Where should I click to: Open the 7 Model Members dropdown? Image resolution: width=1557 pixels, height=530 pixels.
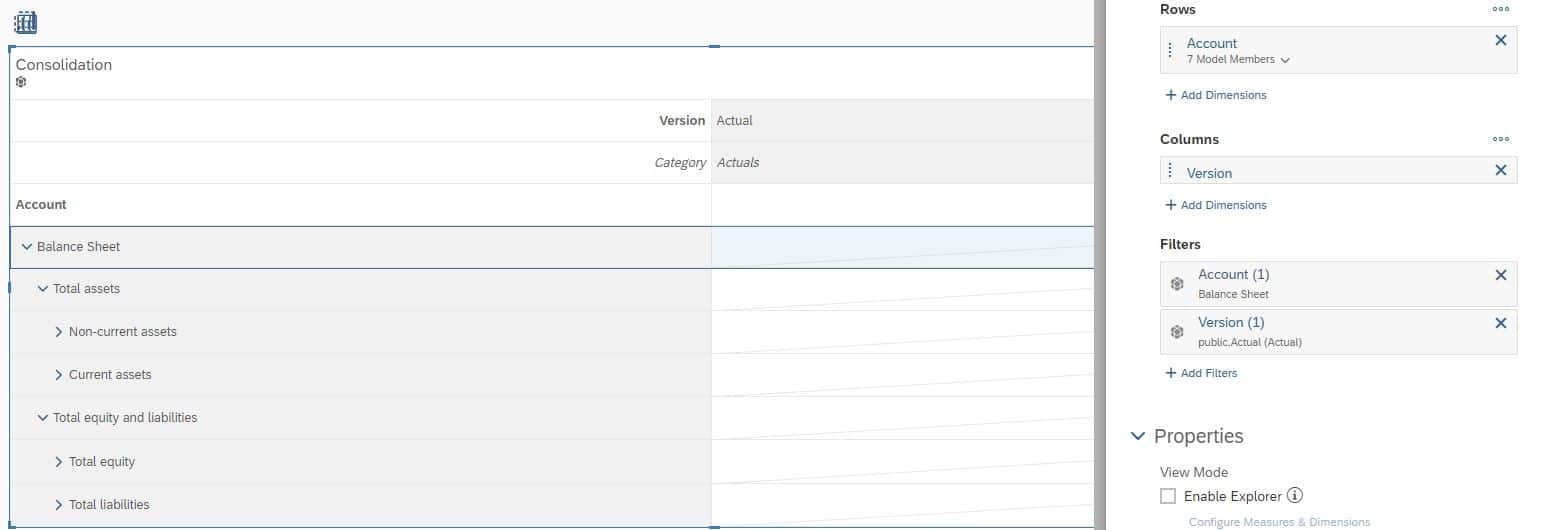tap(1238, 60)
